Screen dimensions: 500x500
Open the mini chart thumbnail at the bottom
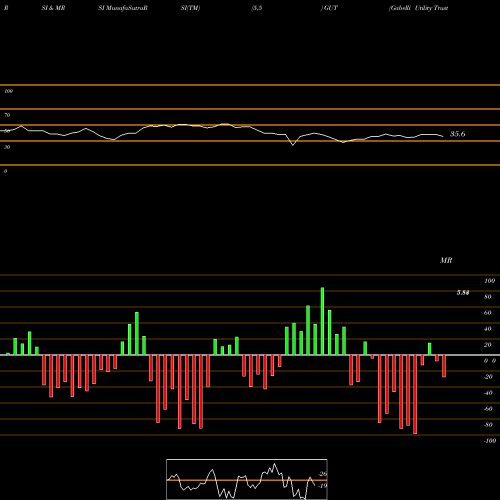click(x=247, y=479)
